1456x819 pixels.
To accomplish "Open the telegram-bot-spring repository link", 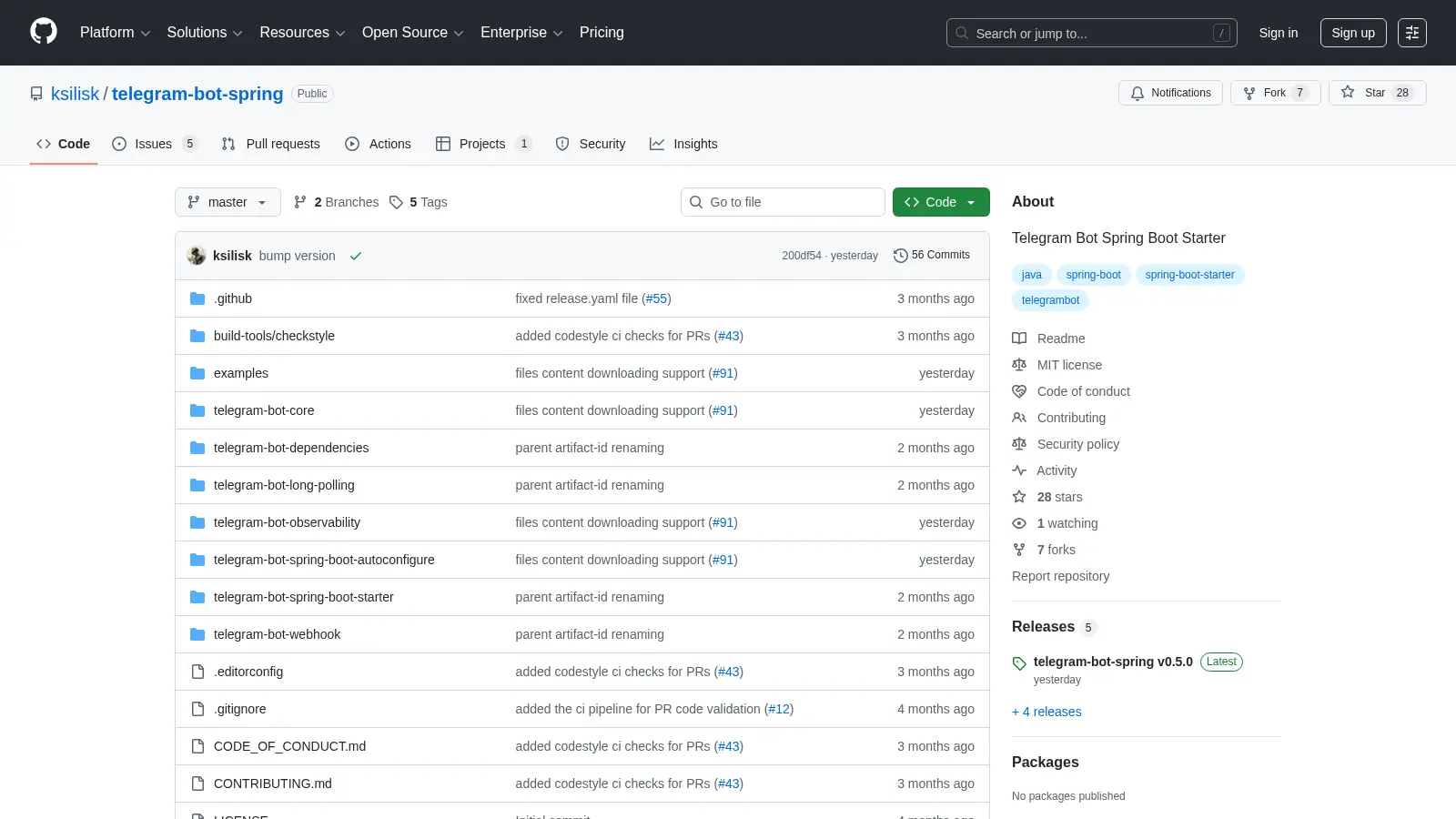I will click(x=197, y=94).
